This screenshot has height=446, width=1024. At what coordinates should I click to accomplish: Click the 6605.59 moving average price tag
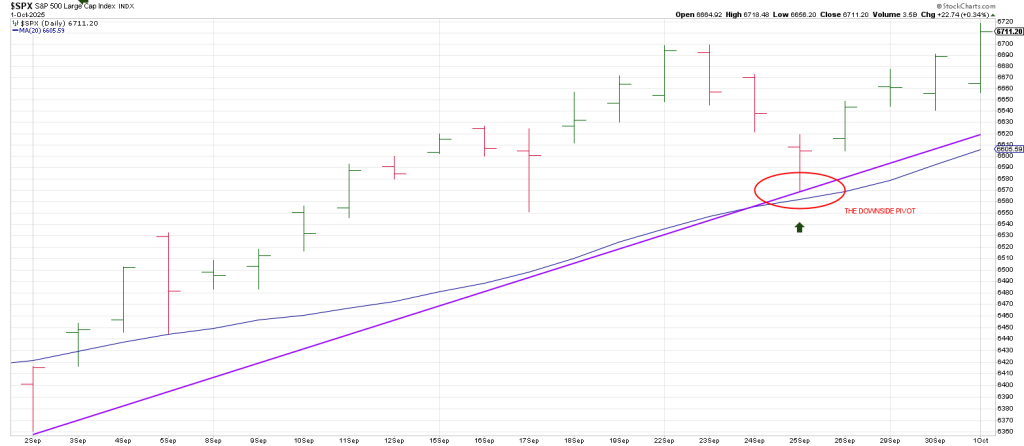pyautogui.click(x=1007, y=150)
